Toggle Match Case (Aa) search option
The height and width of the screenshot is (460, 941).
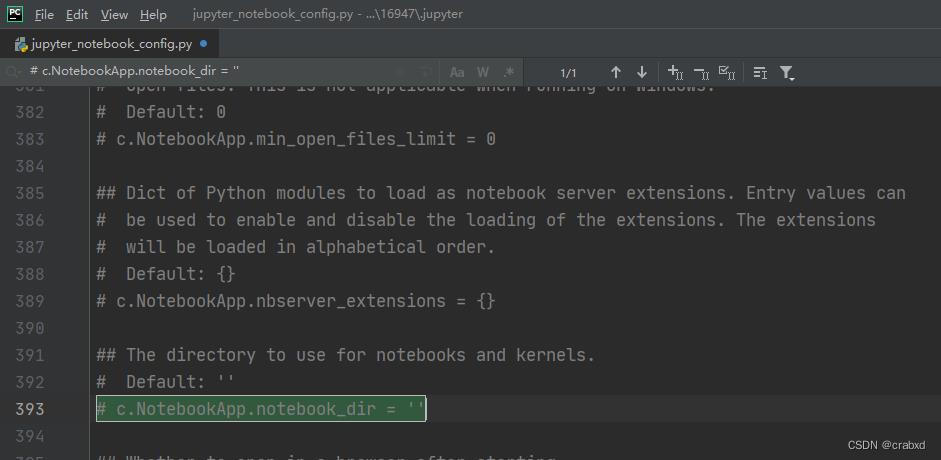coord(457,73)
